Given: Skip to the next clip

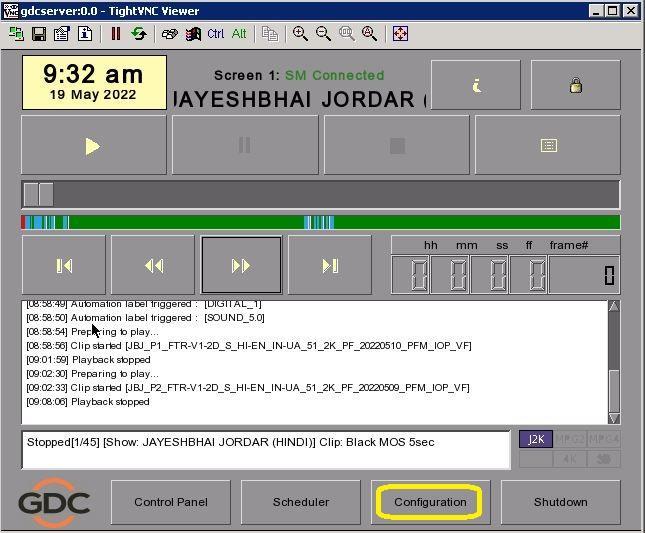Looking at the screenshot, I should click(330, 265).
